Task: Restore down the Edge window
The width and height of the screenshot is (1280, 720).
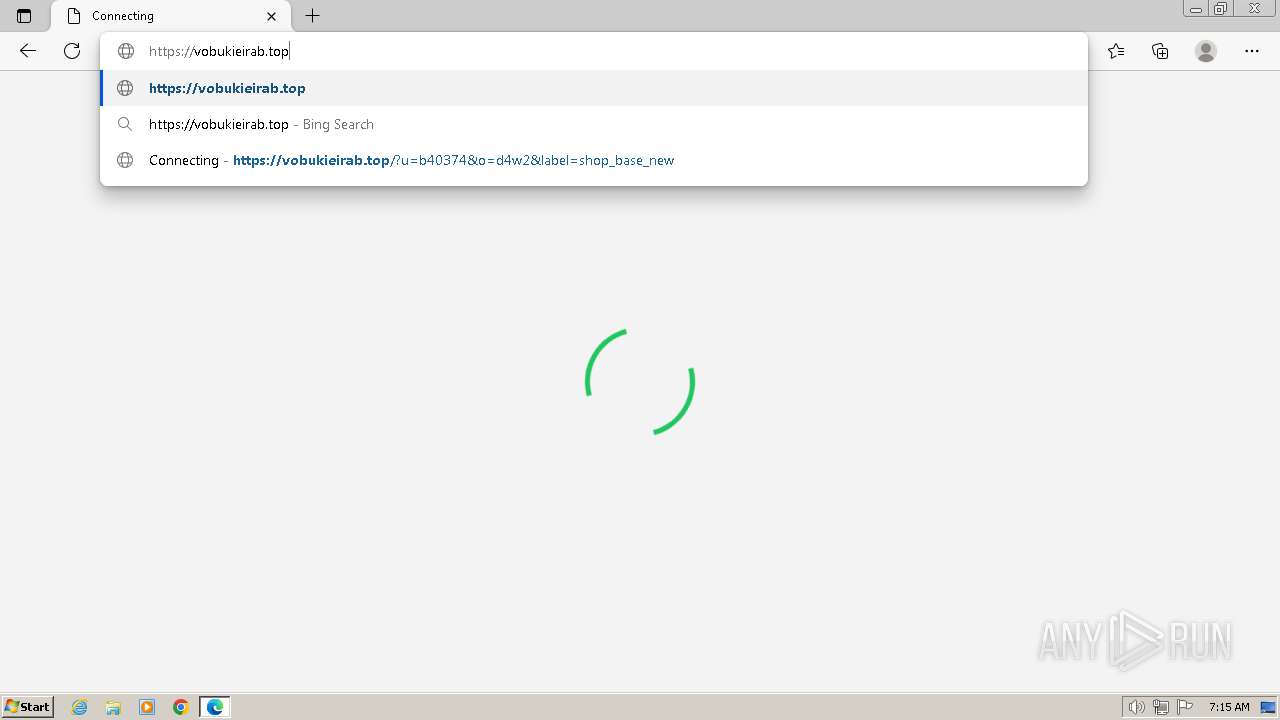Action: pyautogui.click(x=1221, y=9)
